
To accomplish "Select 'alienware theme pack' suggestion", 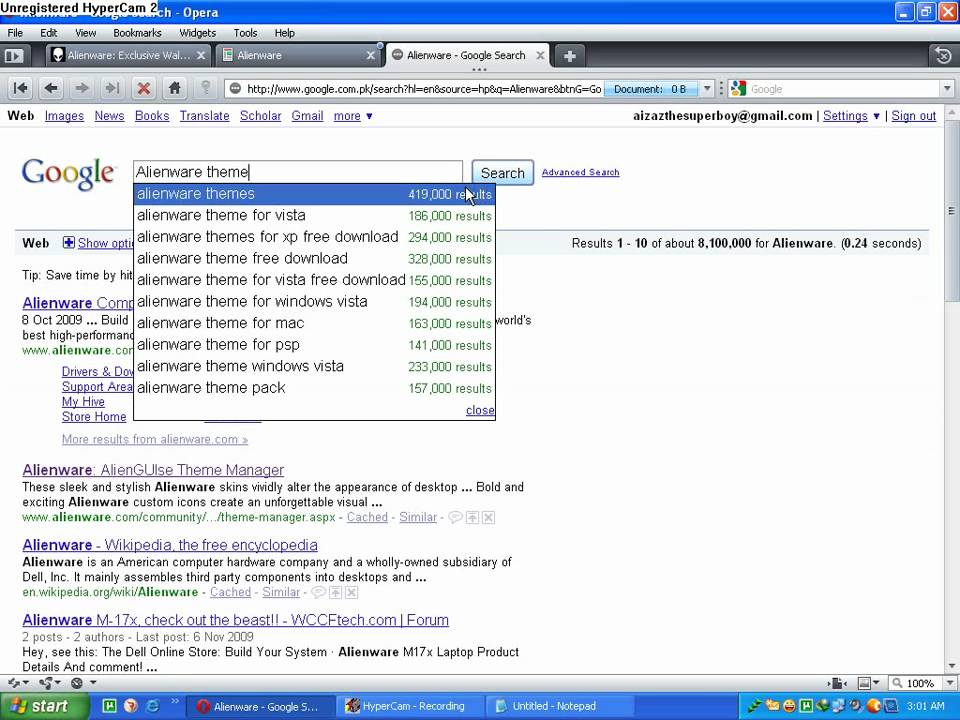I will (314, 388).
